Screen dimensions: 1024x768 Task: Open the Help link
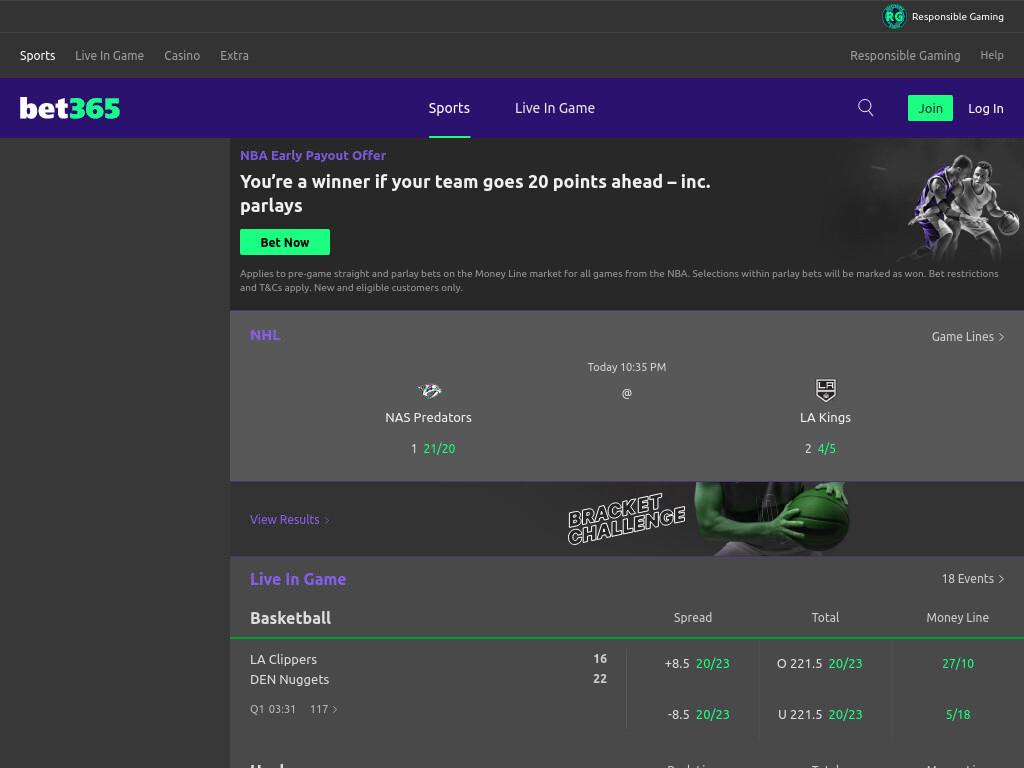991,56
